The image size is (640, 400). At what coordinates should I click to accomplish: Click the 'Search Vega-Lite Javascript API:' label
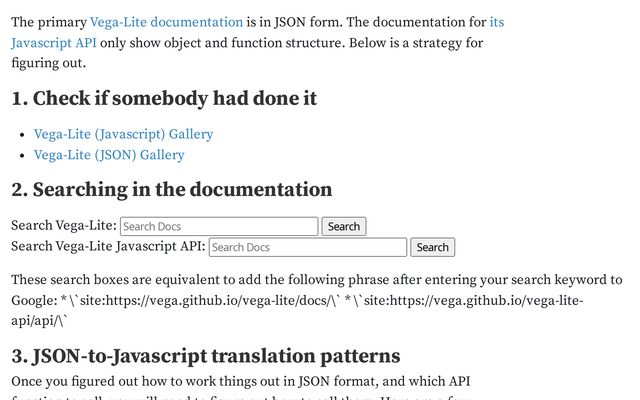108,247
